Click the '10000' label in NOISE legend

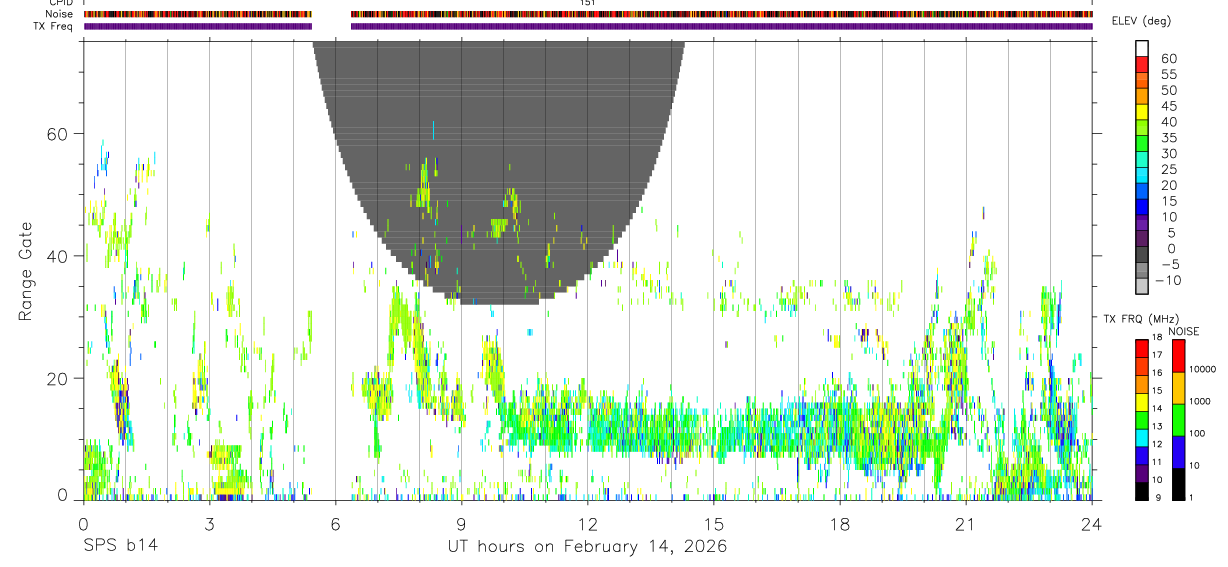[x=1204, y=369]
